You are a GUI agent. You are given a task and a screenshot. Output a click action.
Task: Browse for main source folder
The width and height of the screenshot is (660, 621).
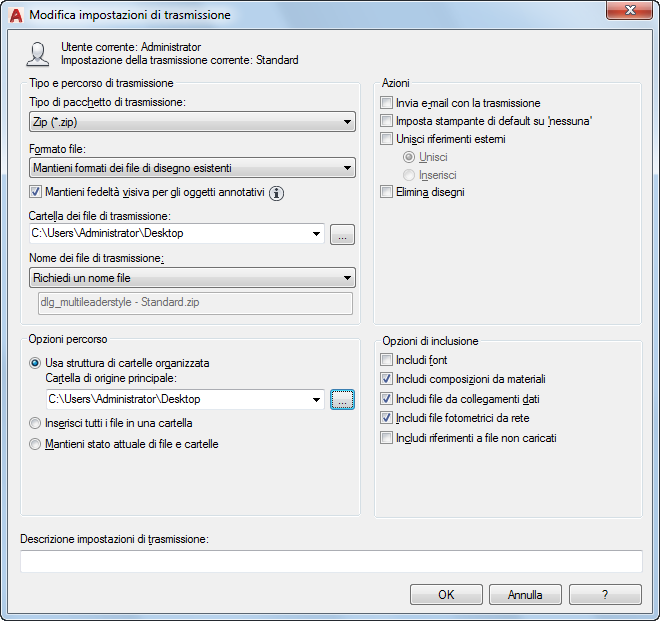coord(342,399)
